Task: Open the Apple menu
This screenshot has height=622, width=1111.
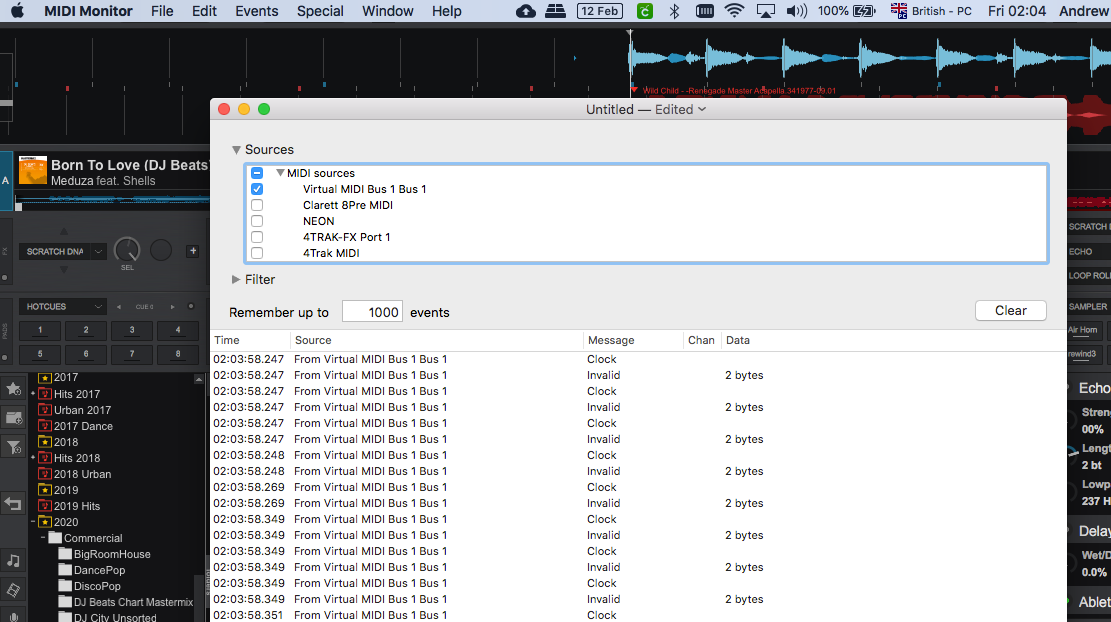Action: (18, 11)
